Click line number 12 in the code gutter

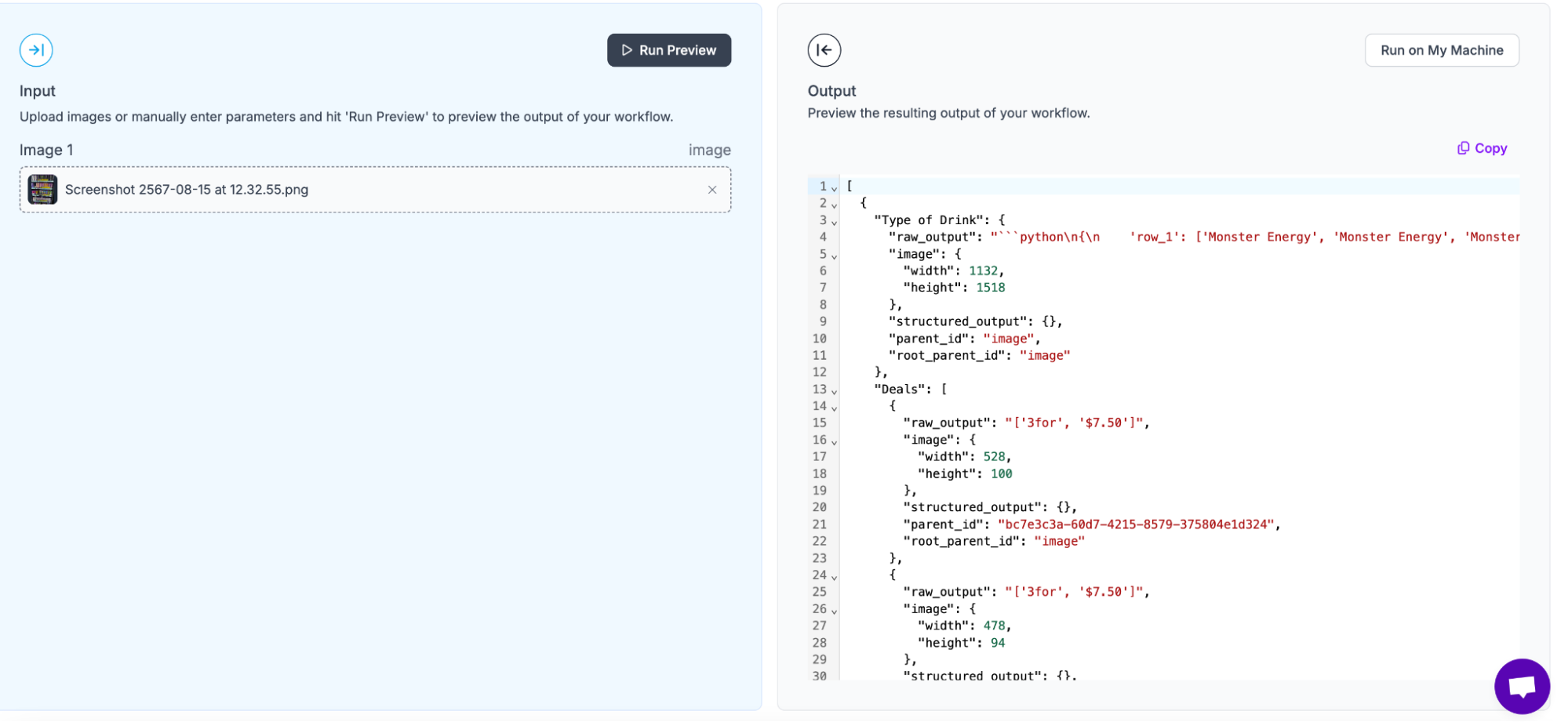click(820, 372)
